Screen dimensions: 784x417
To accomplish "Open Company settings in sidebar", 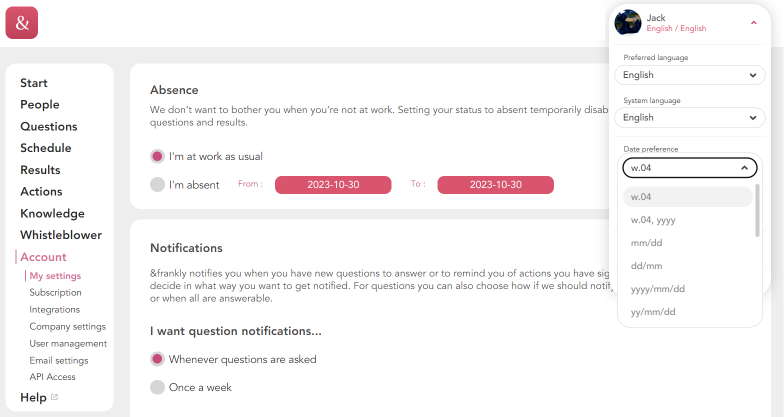I will click(67, 326).
